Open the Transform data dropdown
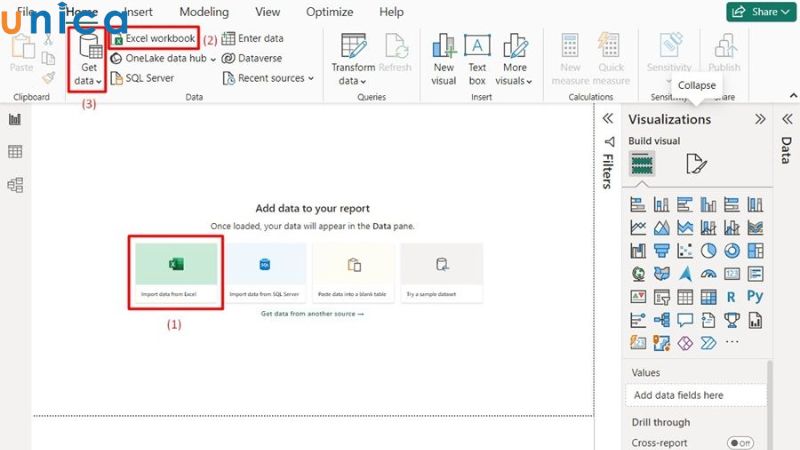Screen dimensions: 800x450 pyautogui.click(x=353, y=60)
